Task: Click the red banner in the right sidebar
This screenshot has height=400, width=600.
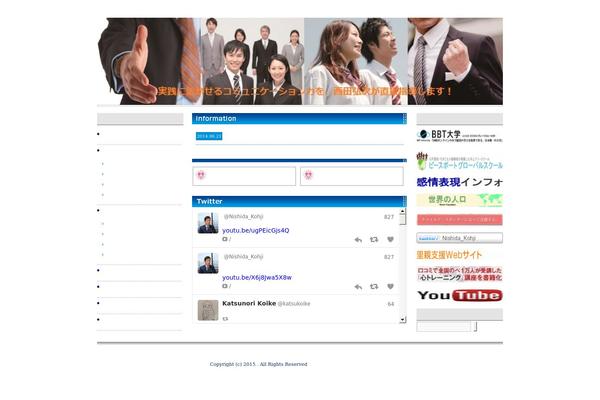Action: 459,220
